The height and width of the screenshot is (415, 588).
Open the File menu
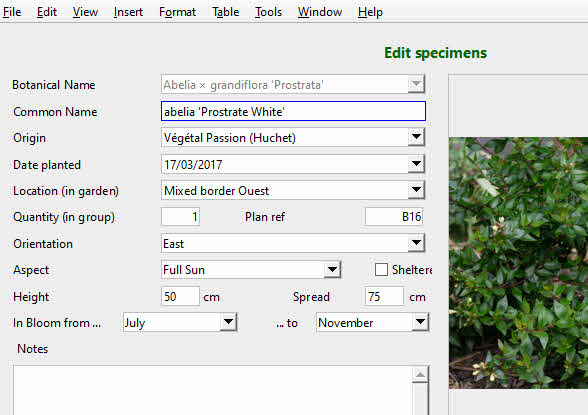12,12
